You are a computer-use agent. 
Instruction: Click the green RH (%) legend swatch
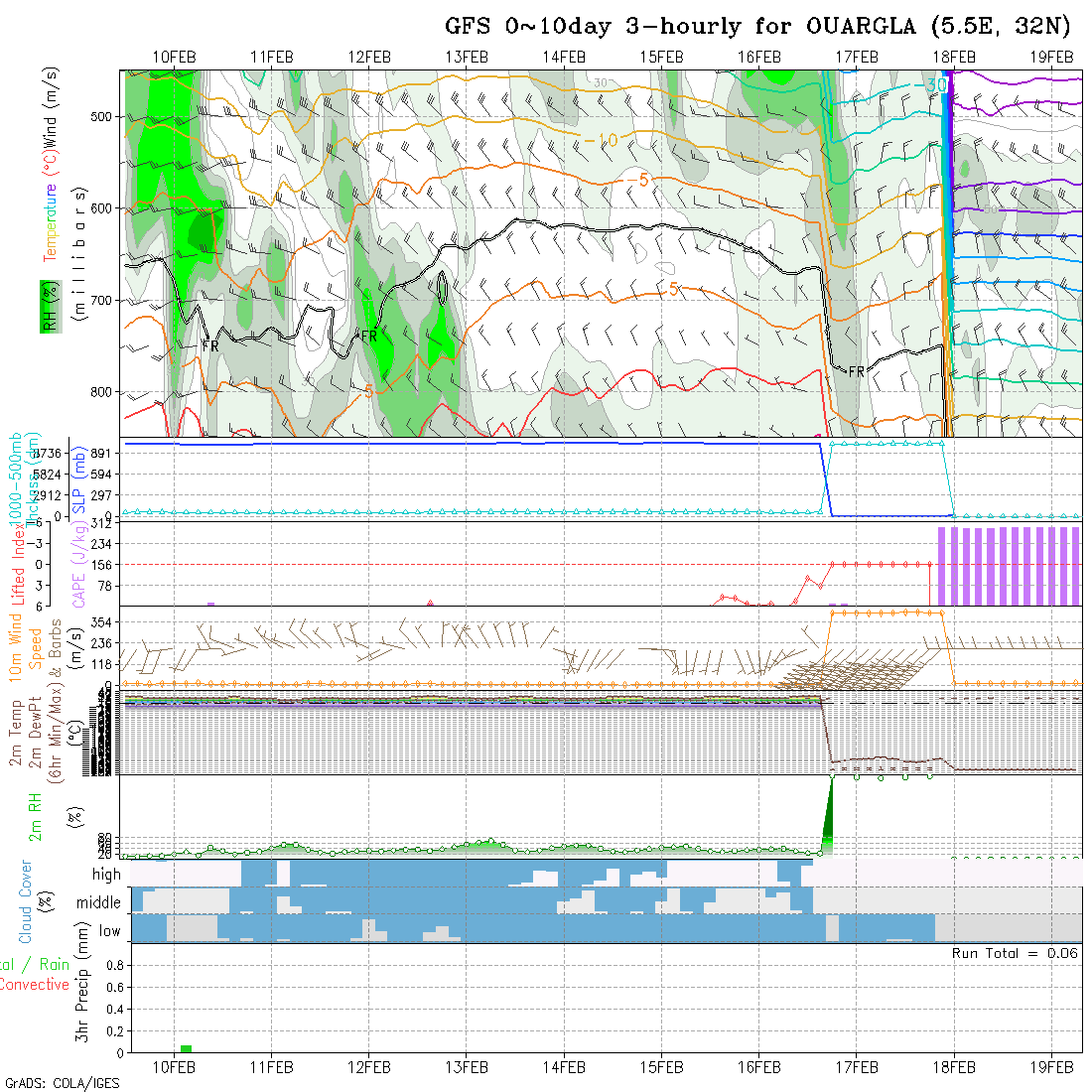[x=51, y=307]
